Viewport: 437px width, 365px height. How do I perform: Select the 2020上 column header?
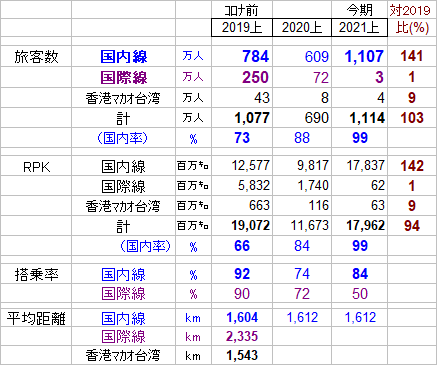coord(302,27)
